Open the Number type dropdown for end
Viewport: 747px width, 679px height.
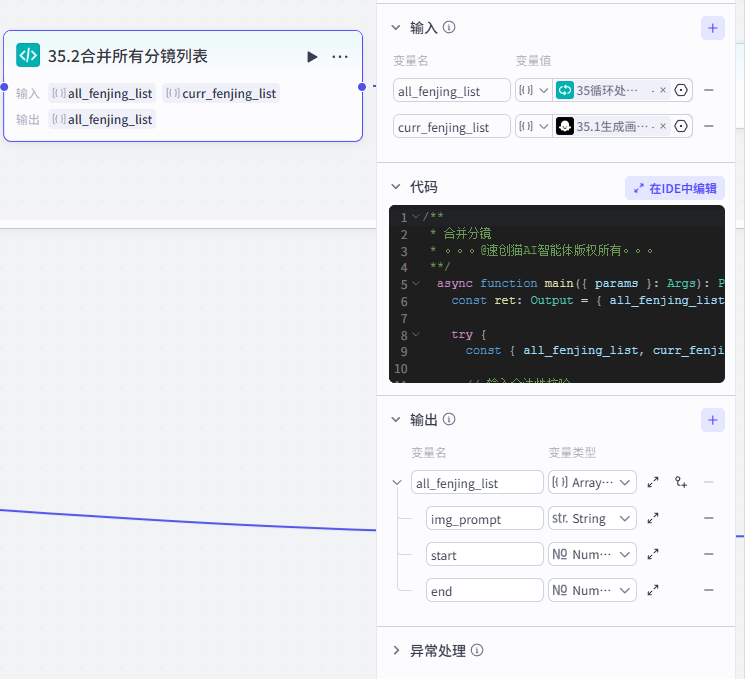point(592,590)
